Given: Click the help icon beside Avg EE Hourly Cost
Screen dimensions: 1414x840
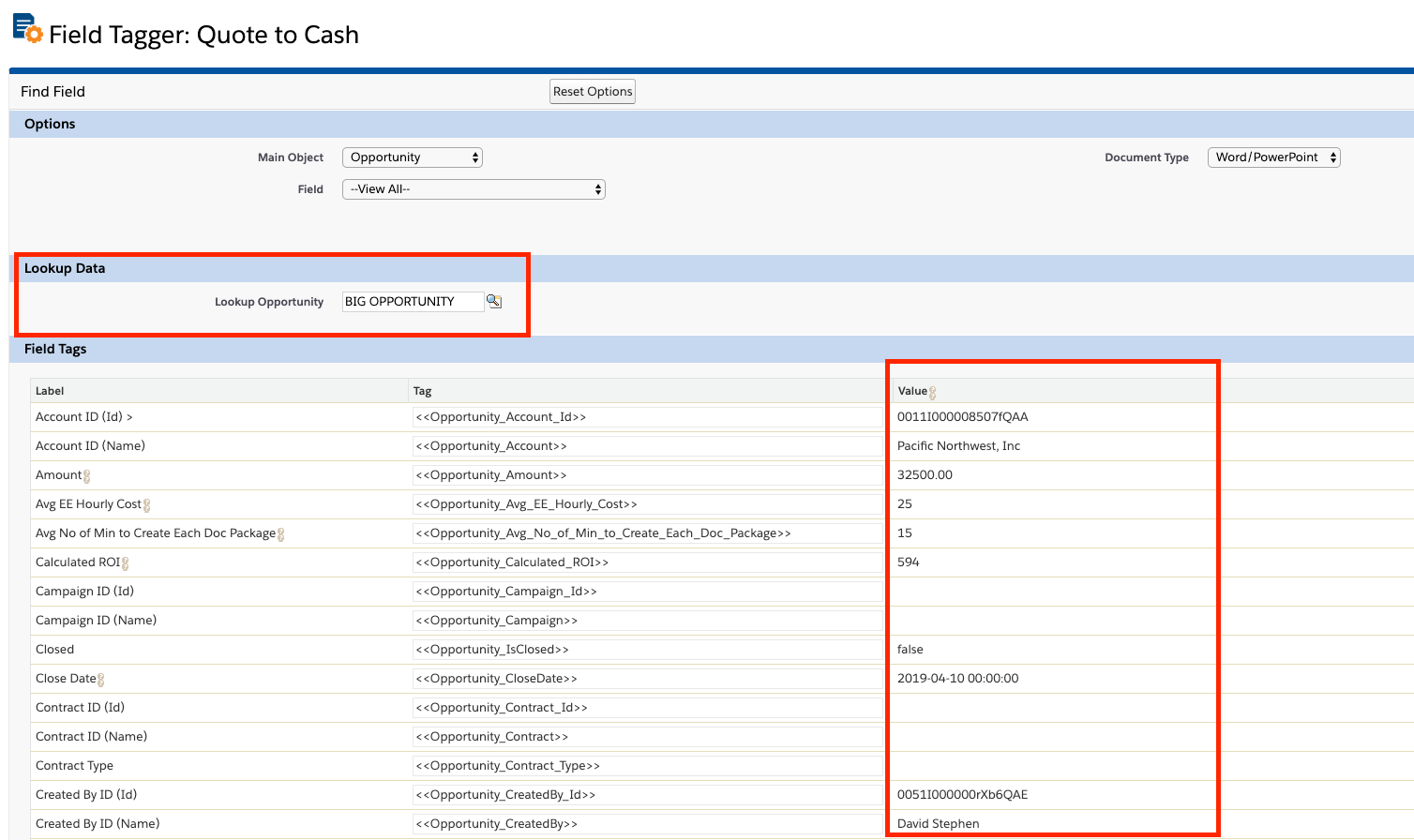Looking at the screenshot, I should coord(147,505).
